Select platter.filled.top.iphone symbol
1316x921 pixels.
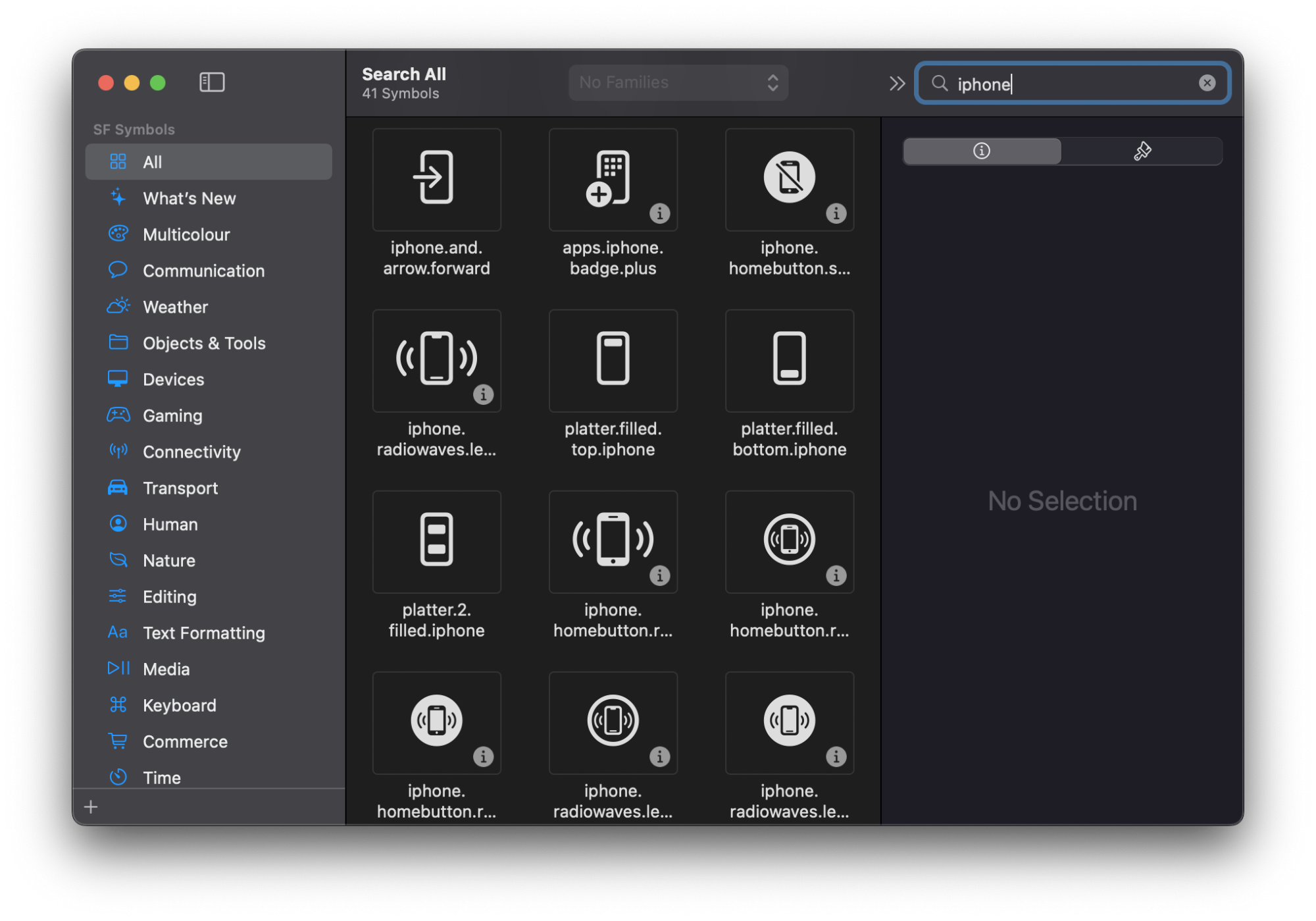click(x=613, y=361)
